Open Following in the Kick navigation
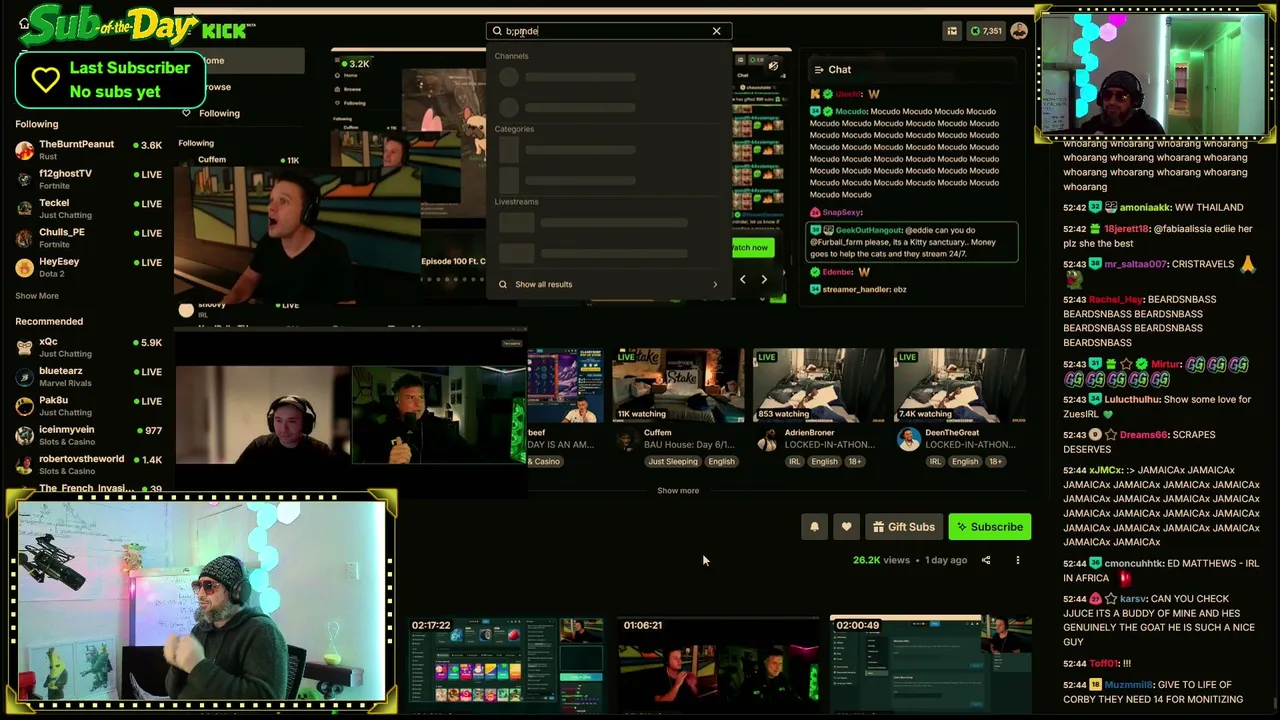Screen dimensions: 1280x720 click(219, 113)
